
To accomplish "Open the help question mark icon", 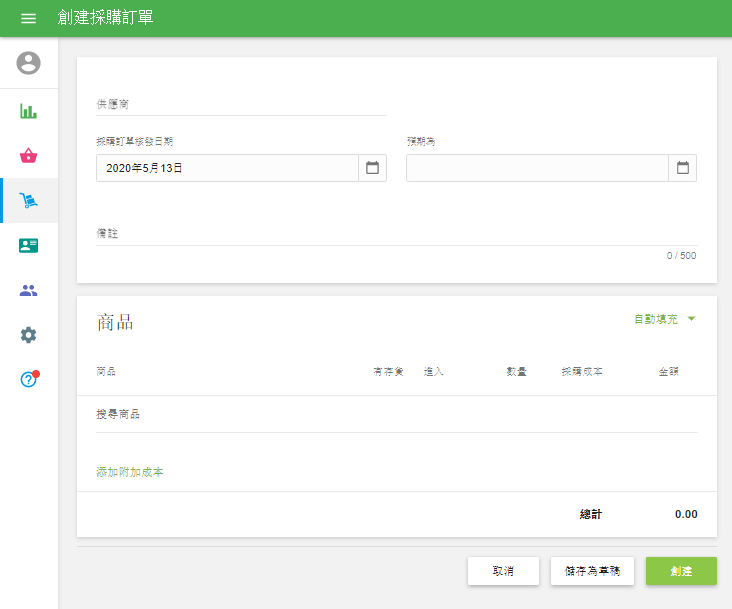I will click(28, 380).
